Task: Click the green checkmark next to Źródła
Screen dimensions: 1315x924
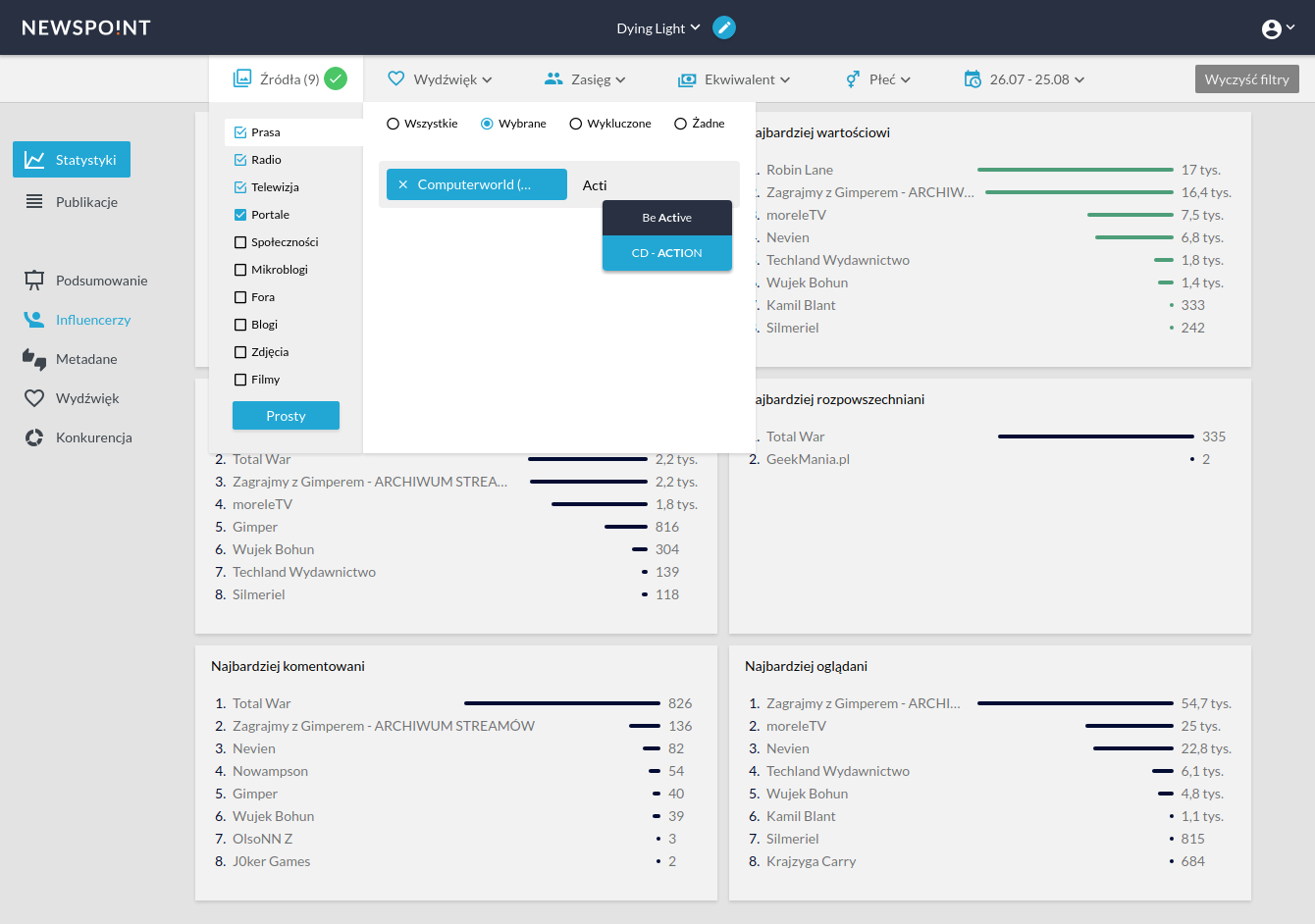Action: [336, 78]
